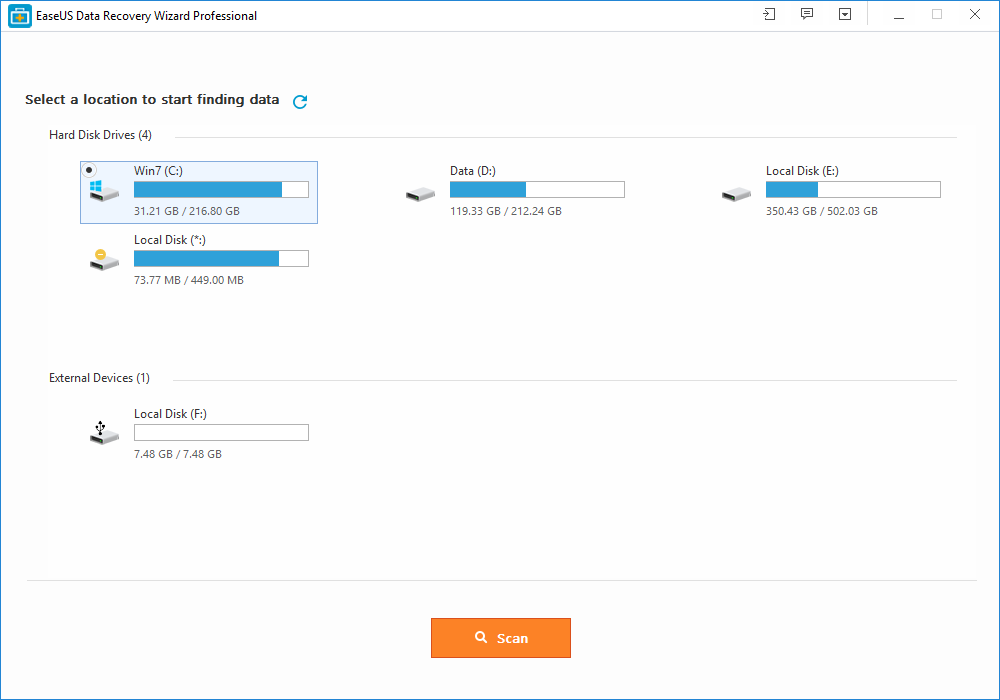Image resolution: width=1000 pixels, height=700 pixels.
Task: Select the "Local Disk (F:)" label
Action: 170,414
